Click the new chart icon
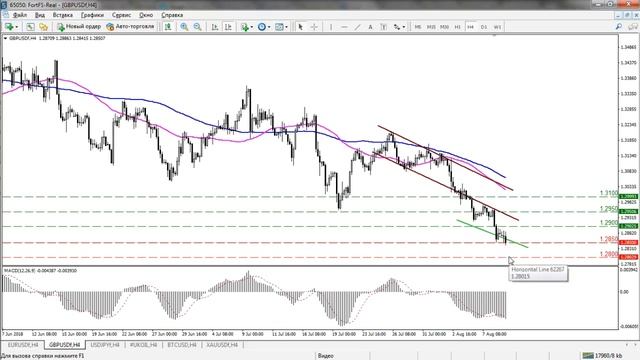The image size is (640, 360). click(x=9, y=27)
